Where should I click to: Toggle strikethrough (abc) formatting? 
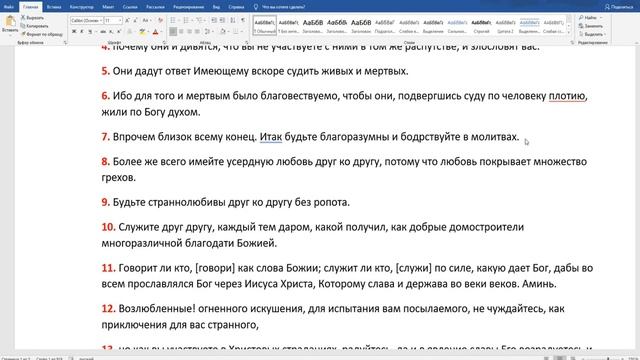coord(103,31)
